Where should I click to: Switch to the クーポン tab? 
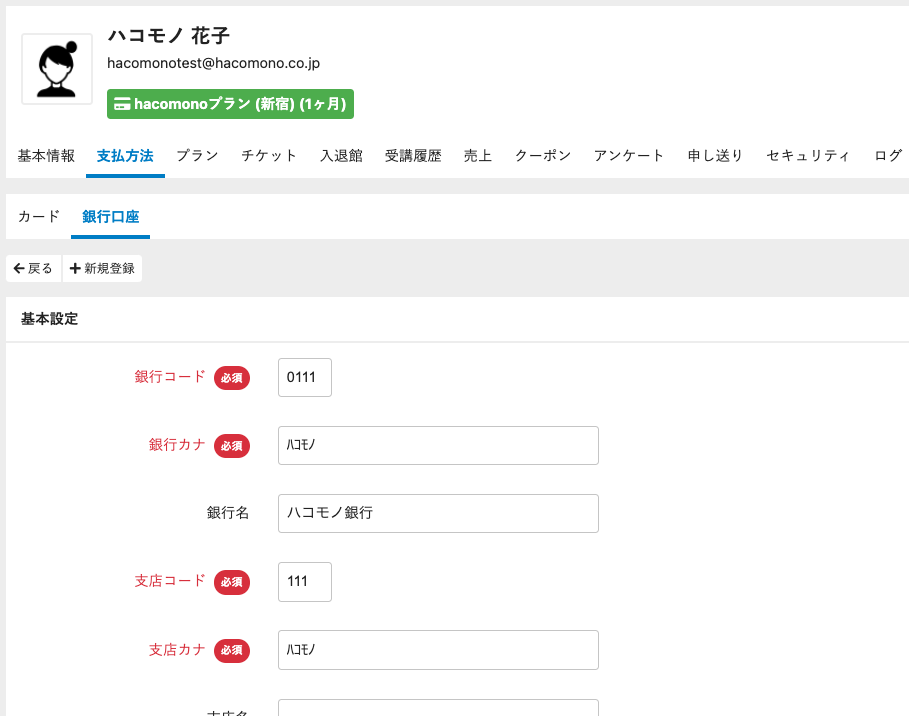[x=543, y=156]
